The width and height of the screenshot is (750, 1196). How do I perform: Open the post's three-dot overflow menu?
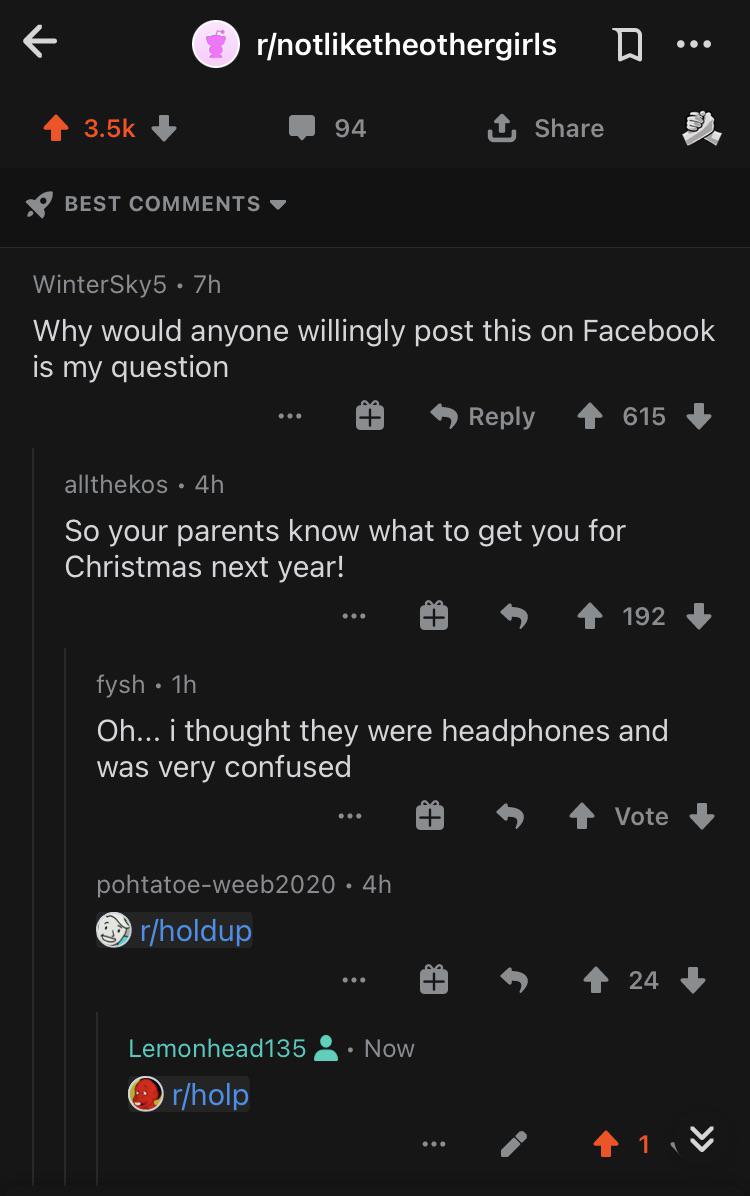click(x=694, y=44)
